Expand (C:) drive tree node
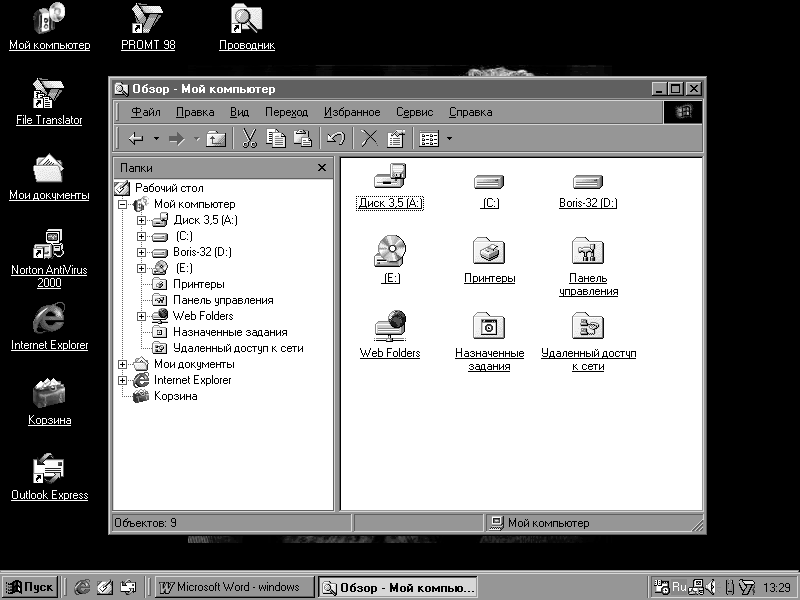The width and height of the screenshot is (800, 600). pos(141,237)
